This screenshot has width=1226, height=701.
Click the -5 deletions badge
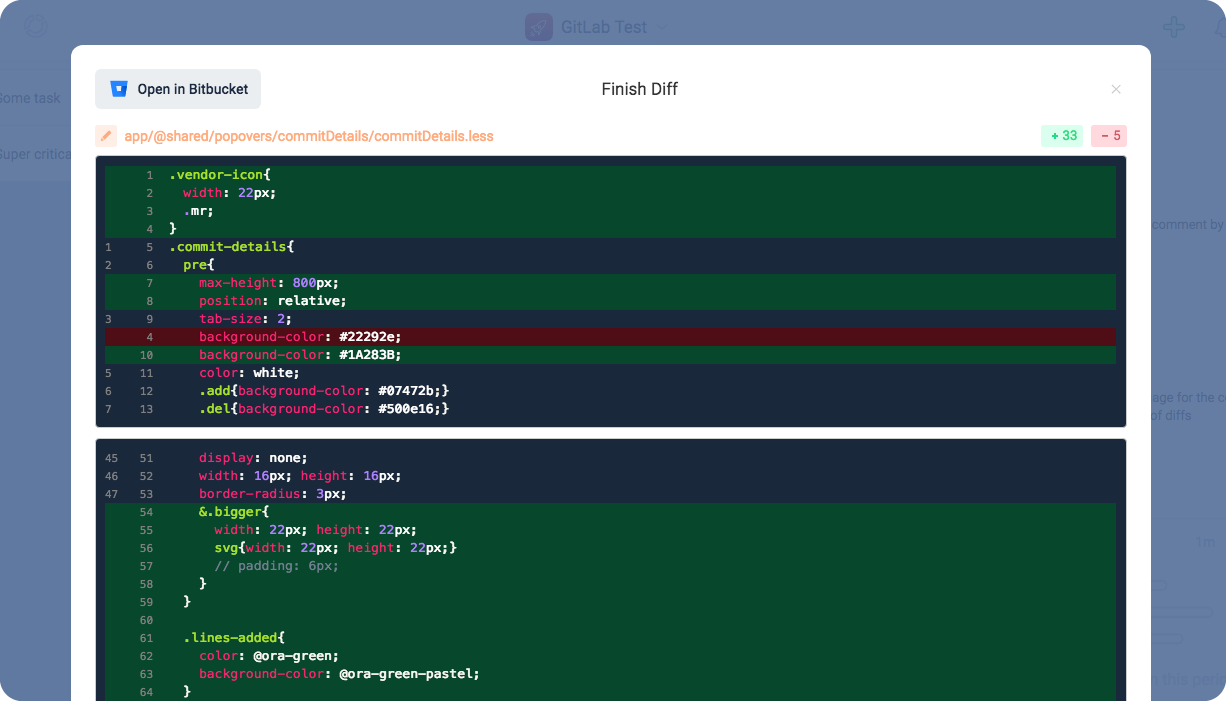tap(1109, 135)
